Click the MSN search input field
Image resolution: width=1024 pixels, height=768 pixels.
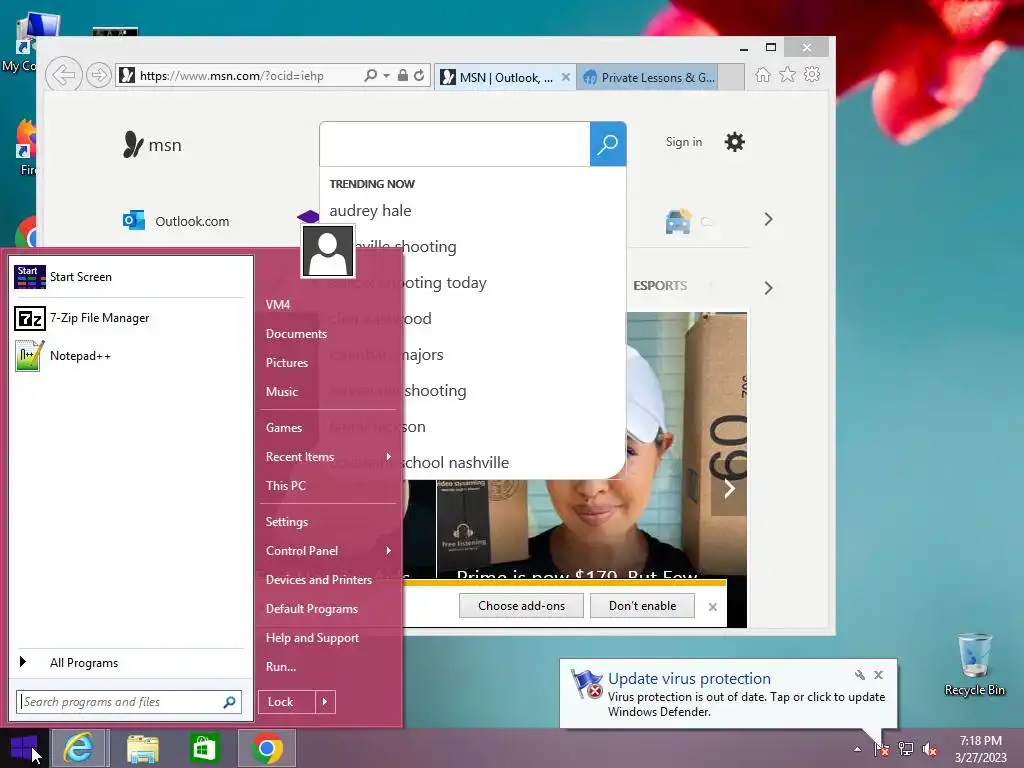click(x=455, y=144)
